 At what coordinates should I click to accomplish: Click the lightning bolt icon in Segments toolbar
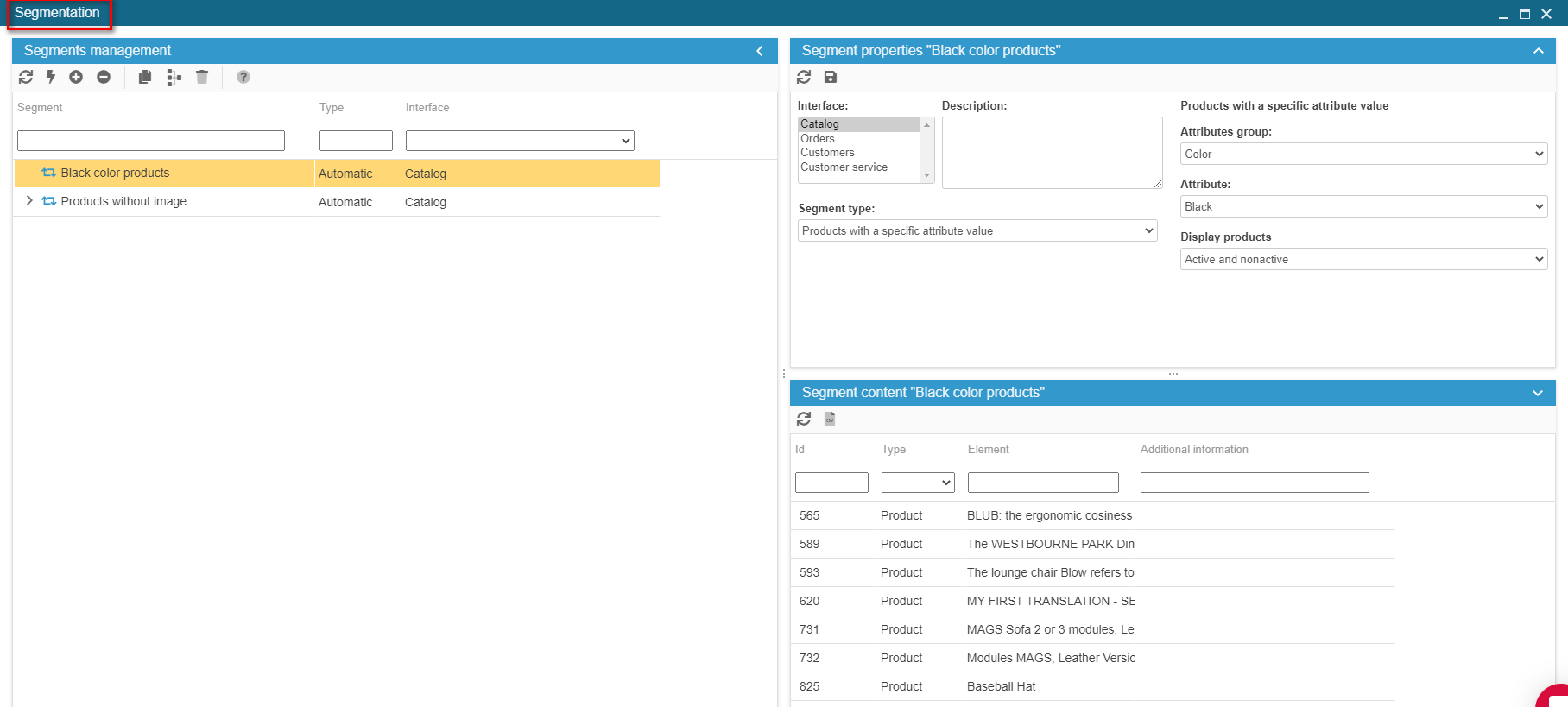tap(51, 77)
